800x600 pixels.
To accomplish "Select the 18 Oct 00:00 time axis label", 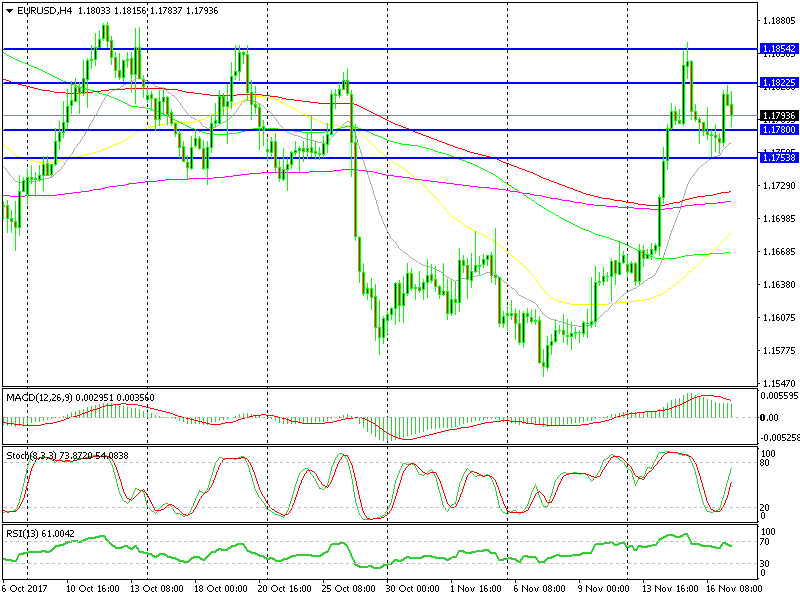I will click(221, 589).
